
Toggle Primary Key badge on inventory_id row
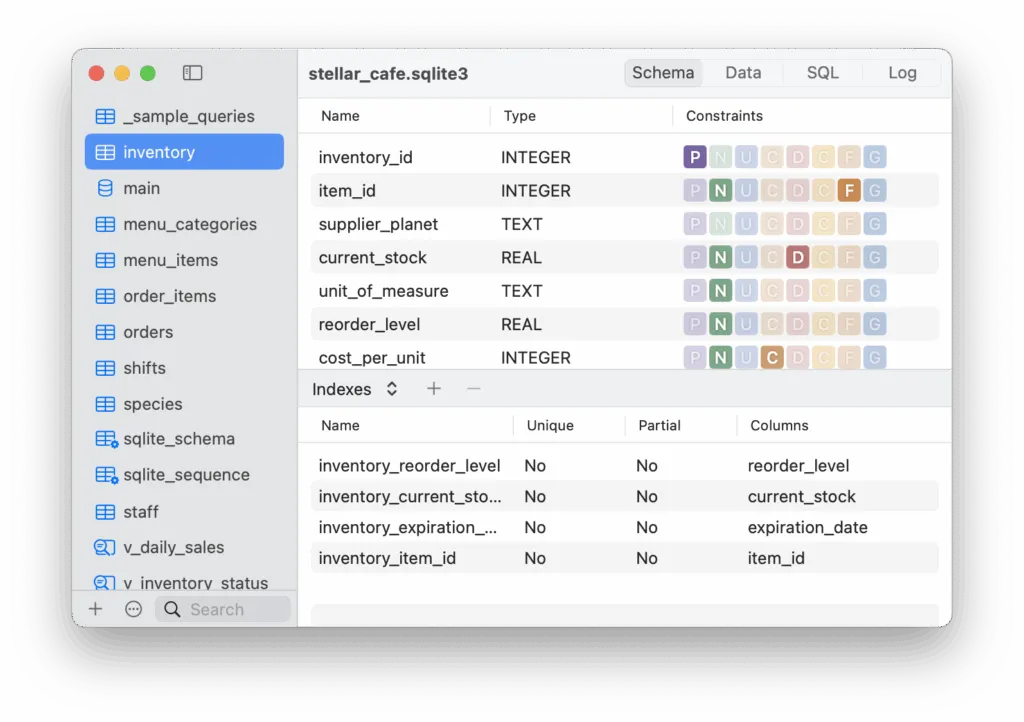tap(695, 157)
